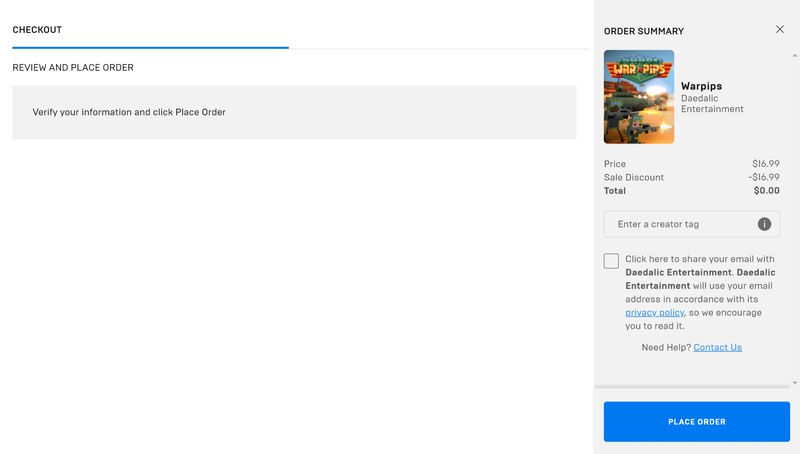Click the Total label
The height and width of the screenshot is (454, 800).
click(614, 190)
